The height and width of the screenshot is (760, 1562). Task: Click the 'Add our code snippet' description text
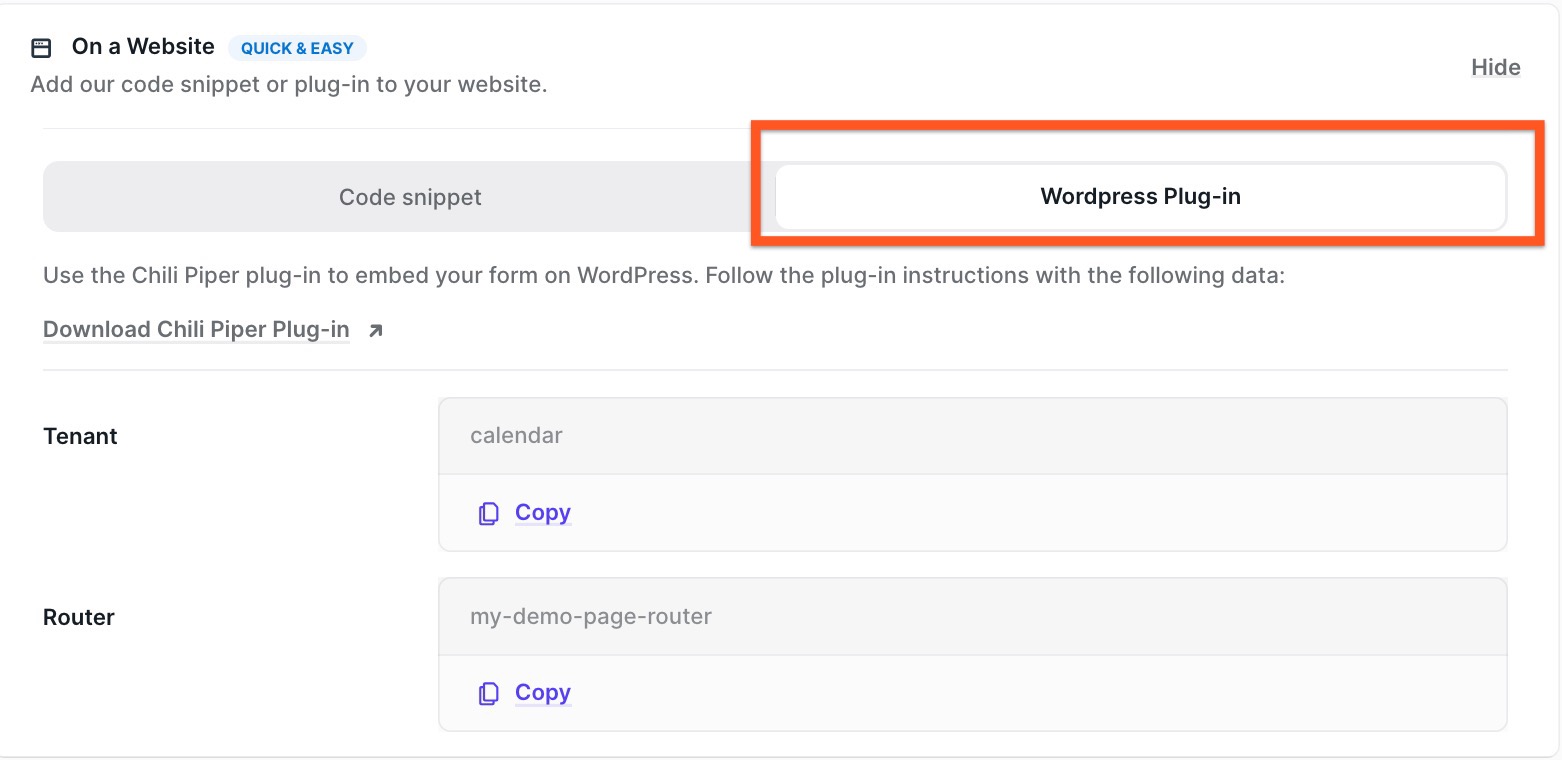[289, 85]
